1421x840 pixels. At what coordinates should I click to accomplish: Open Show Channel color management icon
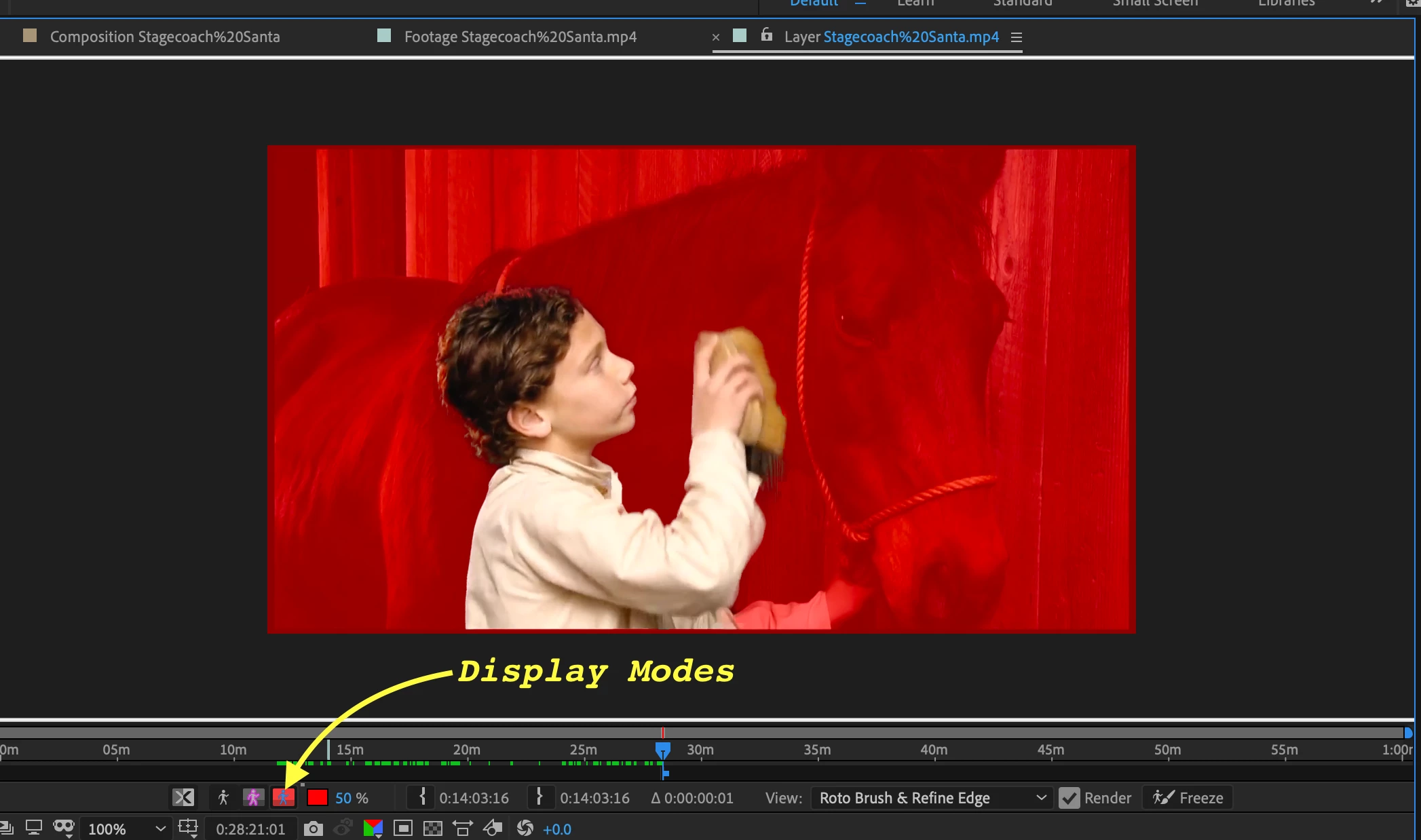coord(373,828)
